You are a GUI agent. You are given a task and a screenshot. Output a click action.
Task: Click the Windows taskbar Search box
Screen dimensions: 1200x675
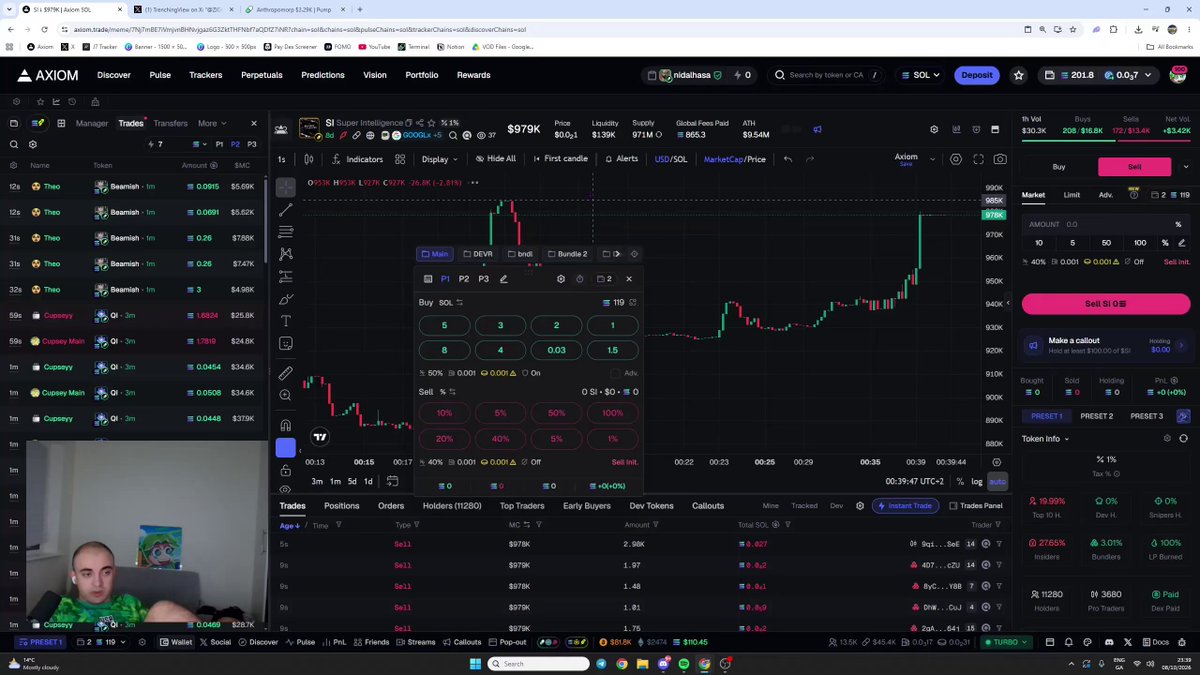point(540,664)
